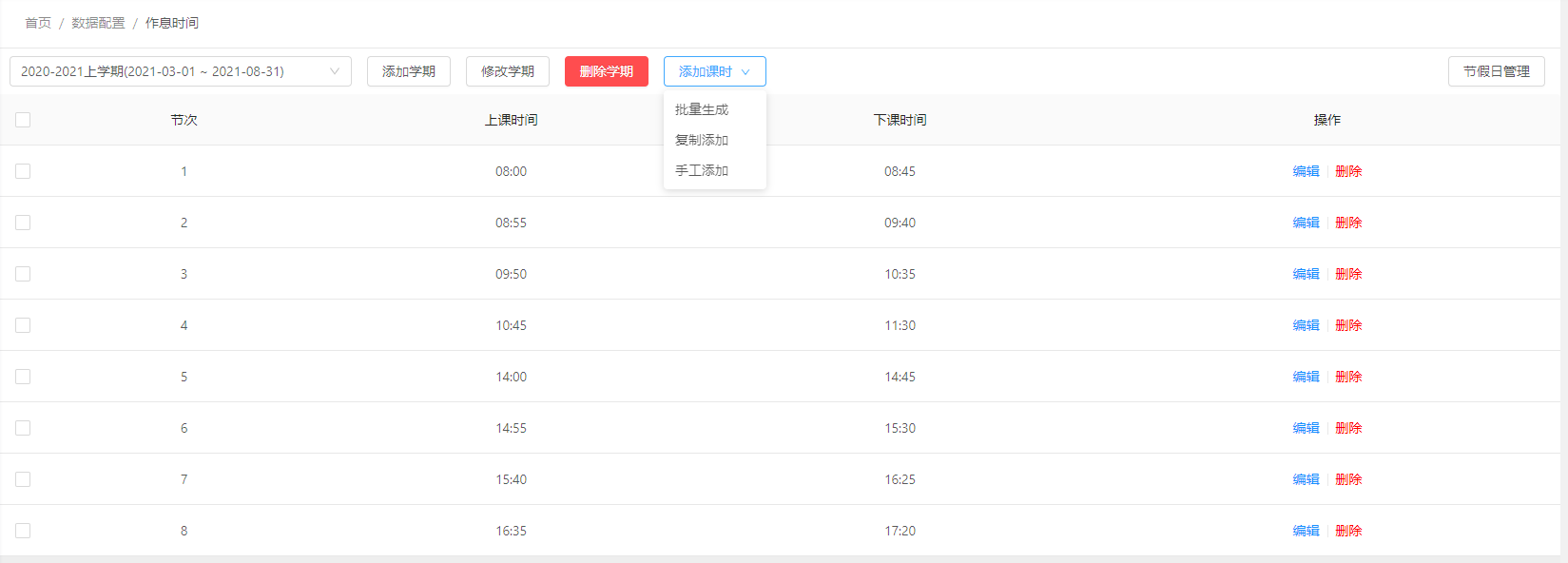Go to 首页 in the breadcrumb
The height and width of the screenshot is (563, 1568).
[38, 23]
